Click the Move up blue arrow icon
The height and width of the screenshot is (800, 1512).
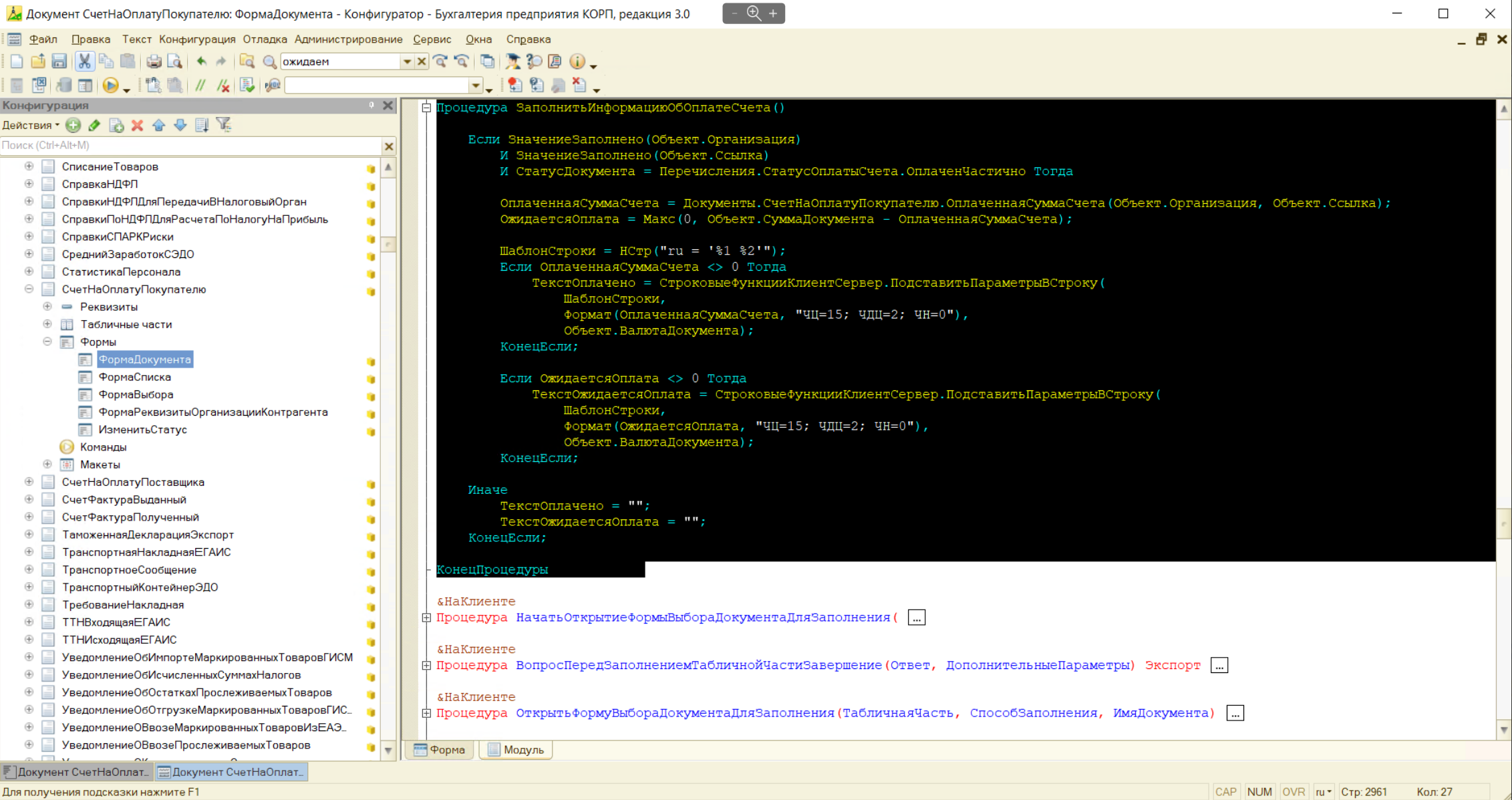click(x=159, y=126)
